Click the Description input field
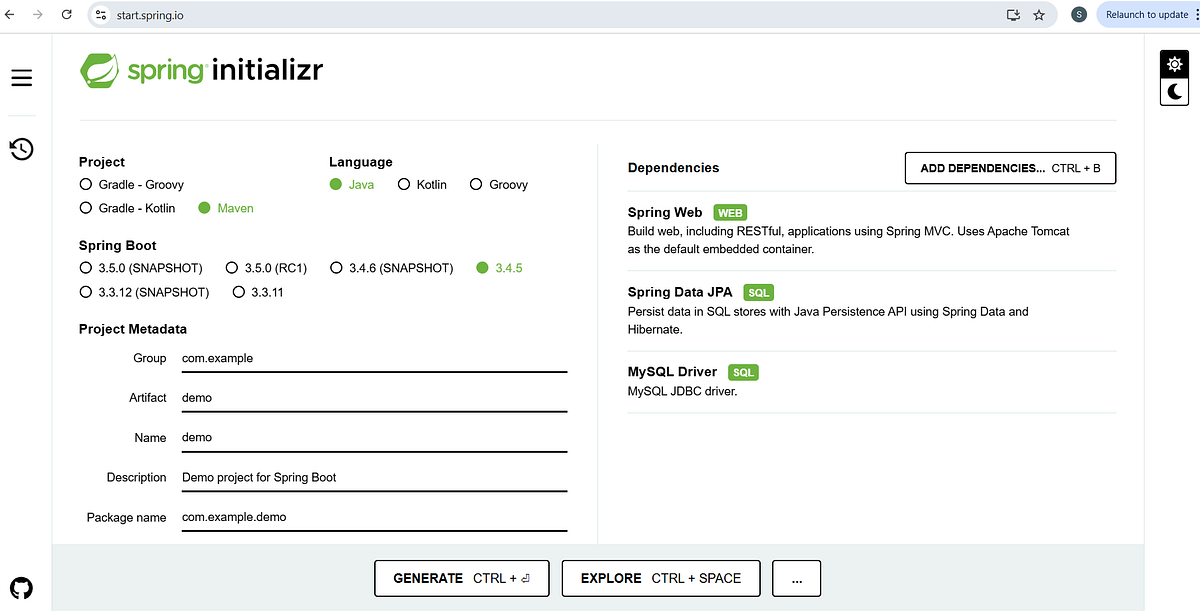The width and height of the screenshot is (1200, 611). pyautogui.click(x=374, y=478)
